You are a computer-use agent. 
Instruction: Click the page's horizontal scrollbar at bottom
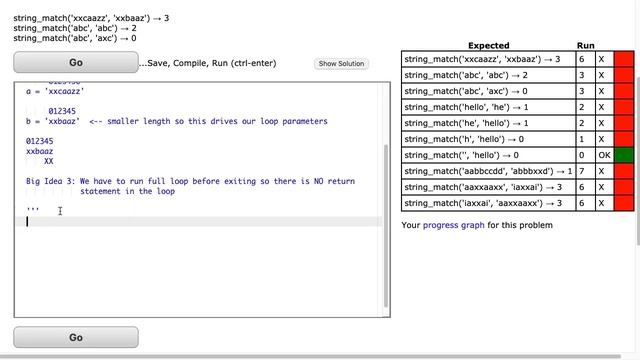point(310,356)
